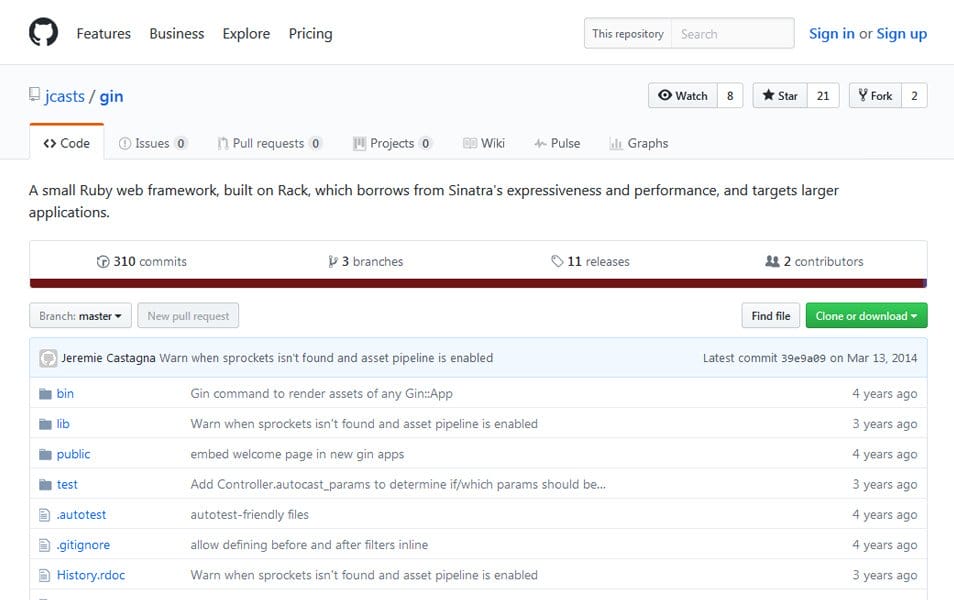Click the branches fork icon
This screenshot has width=954, height=600.
(333, 262)
